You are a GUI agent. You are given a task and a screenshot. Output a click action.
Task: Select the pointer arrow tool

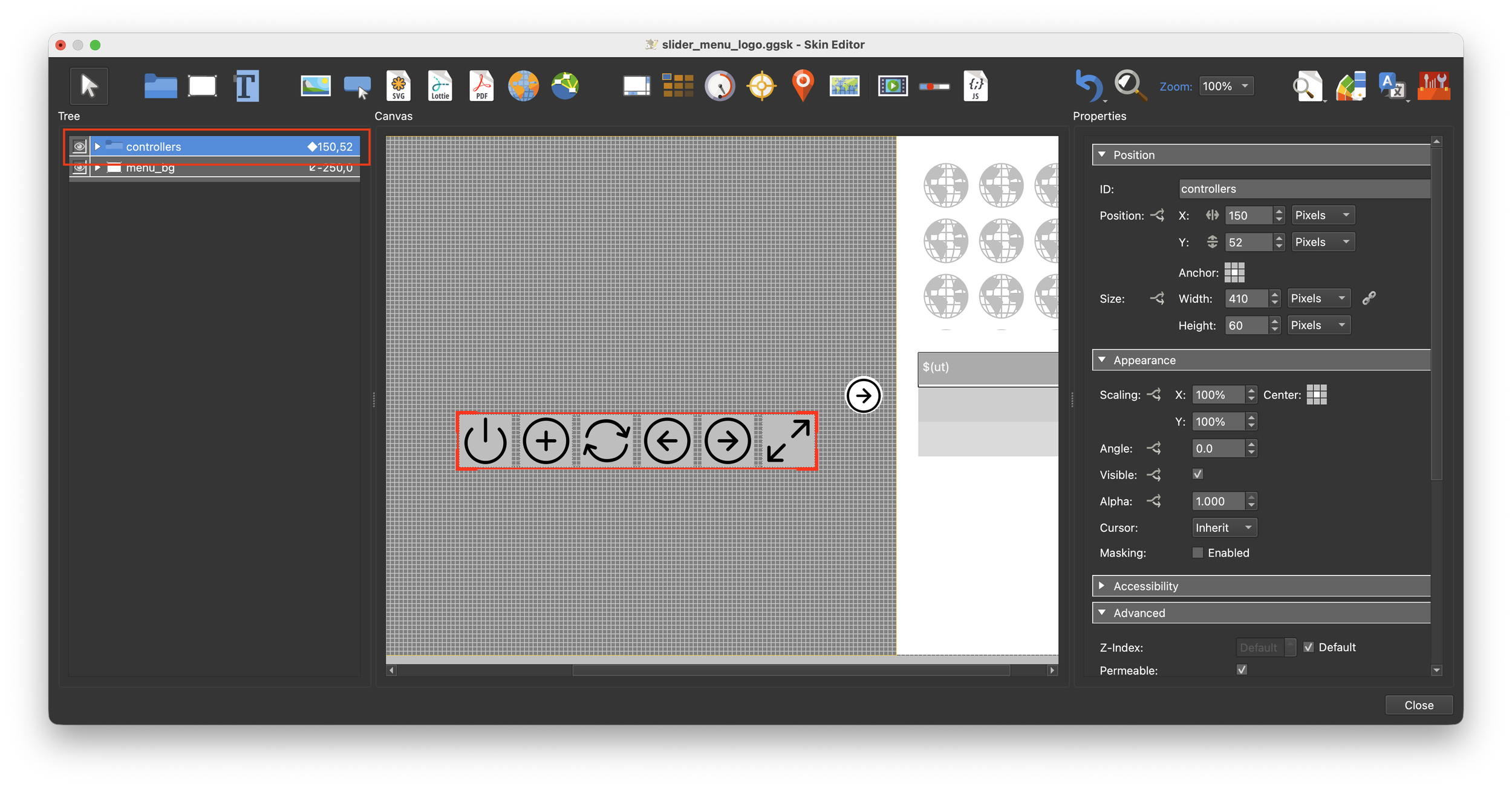[89, 86]
